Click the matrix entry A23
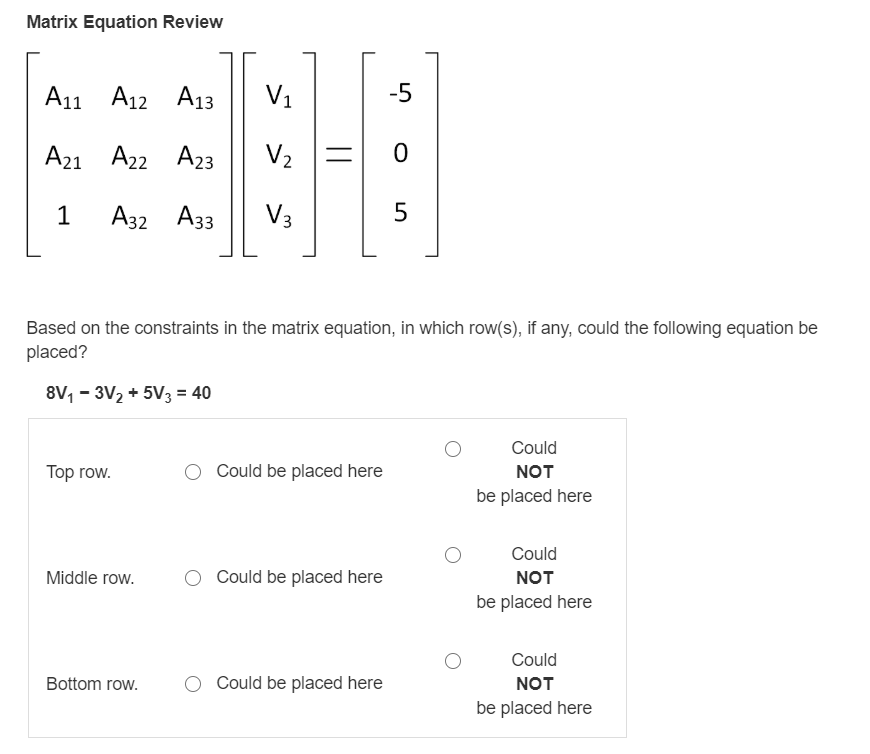 point(196,156)
